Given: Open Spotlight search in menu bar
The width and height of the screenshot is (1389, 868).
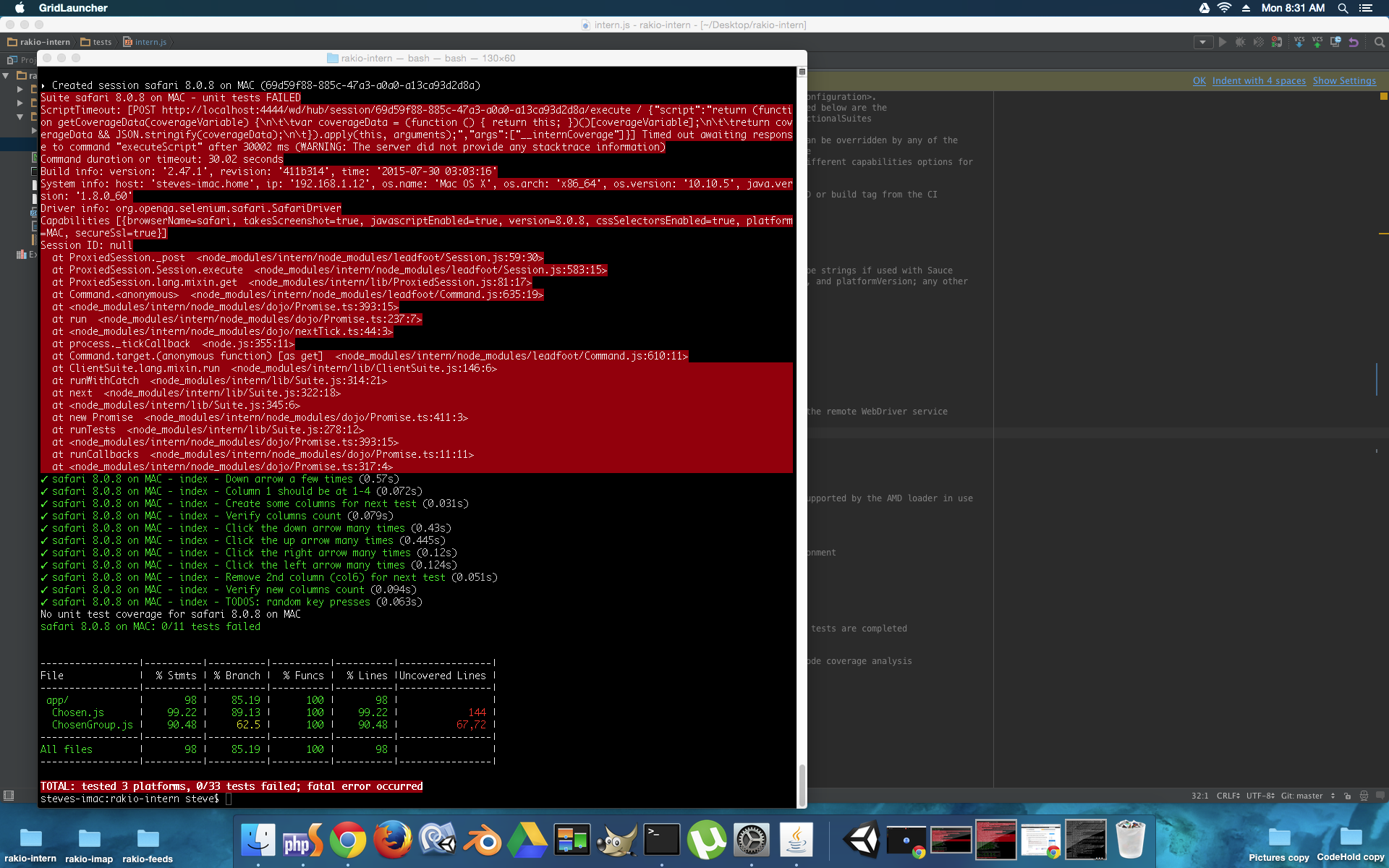Looking at the screenshot, I should pyautogui.click(x=1343, y=8).
